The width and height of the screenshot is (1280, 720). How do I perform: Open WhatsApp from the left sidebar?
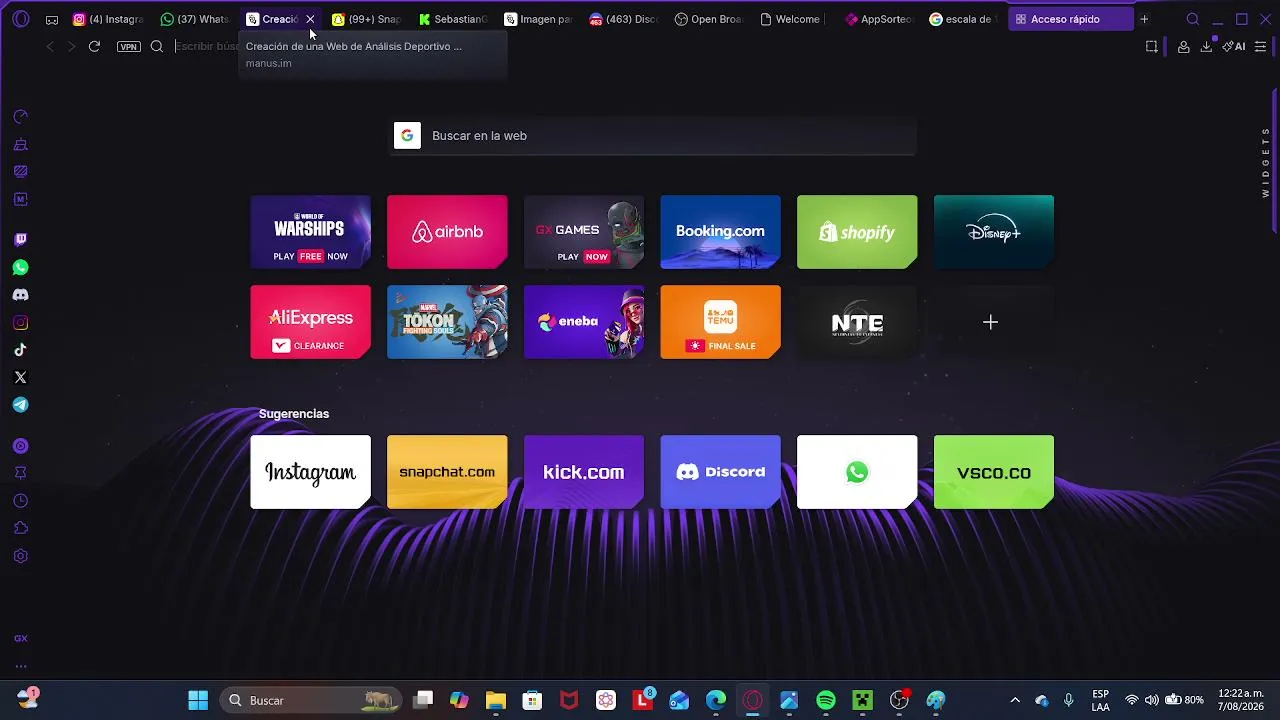coord(20,268)
